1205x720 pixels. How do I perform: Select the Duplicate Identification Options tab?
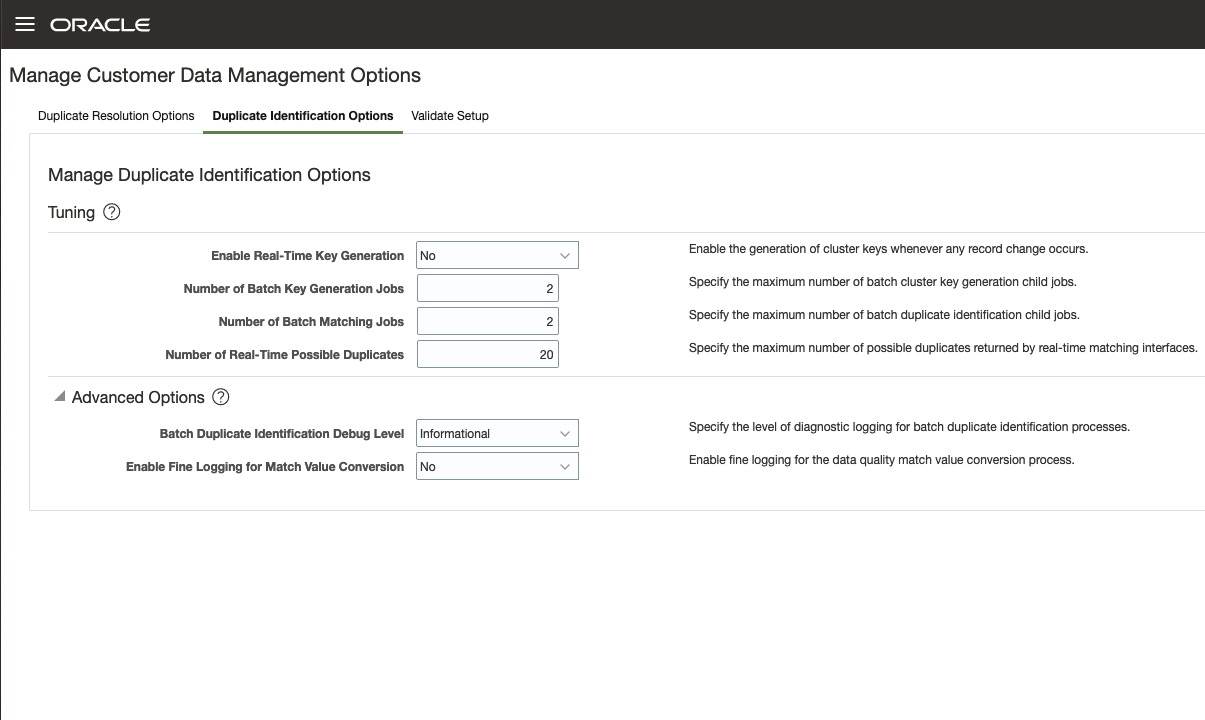pos(303,116)
